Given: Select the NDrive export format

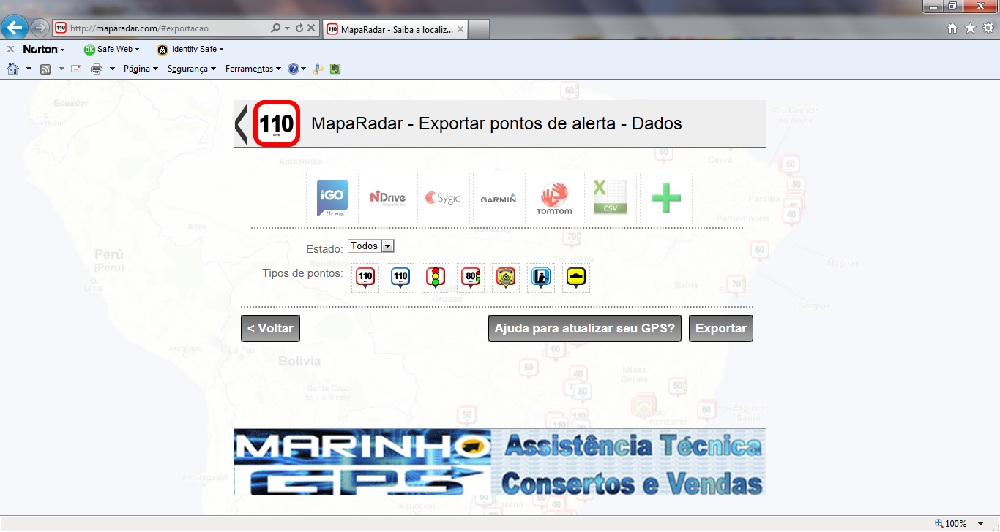Looking at the screenshot, I should (x=388, y=198).
